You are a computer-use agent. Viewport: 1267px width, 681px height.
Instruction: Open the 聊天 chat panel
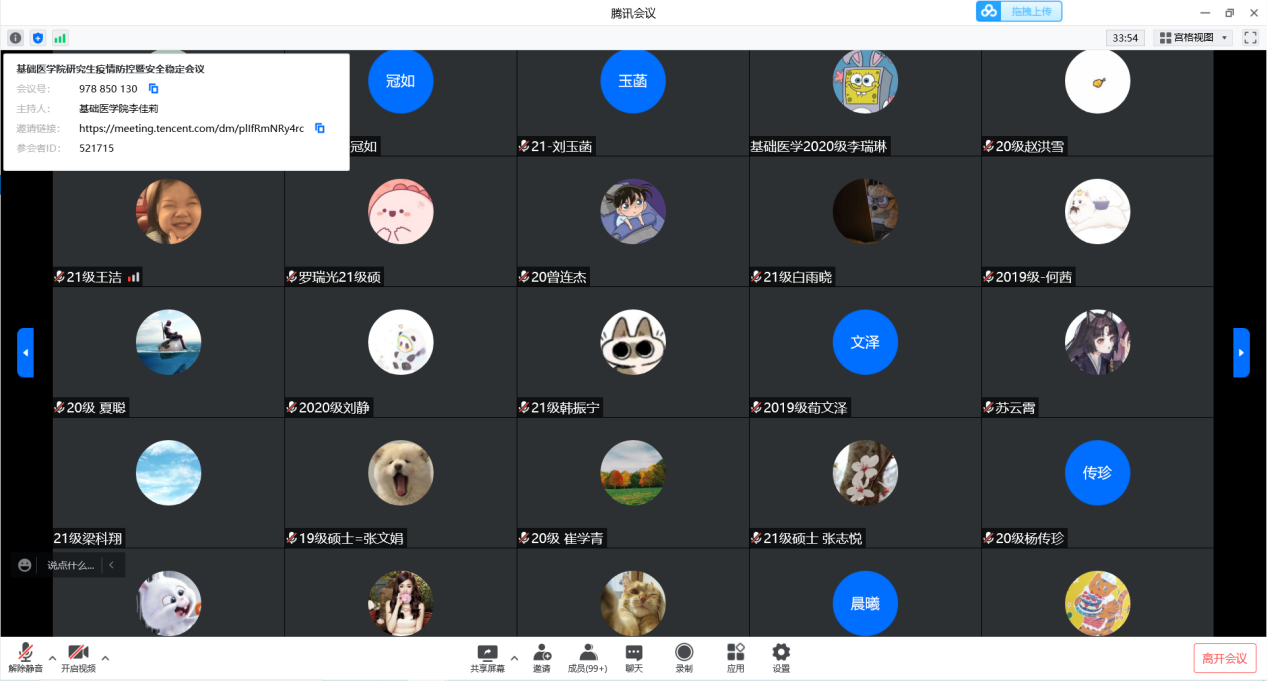tap(634, 657)
